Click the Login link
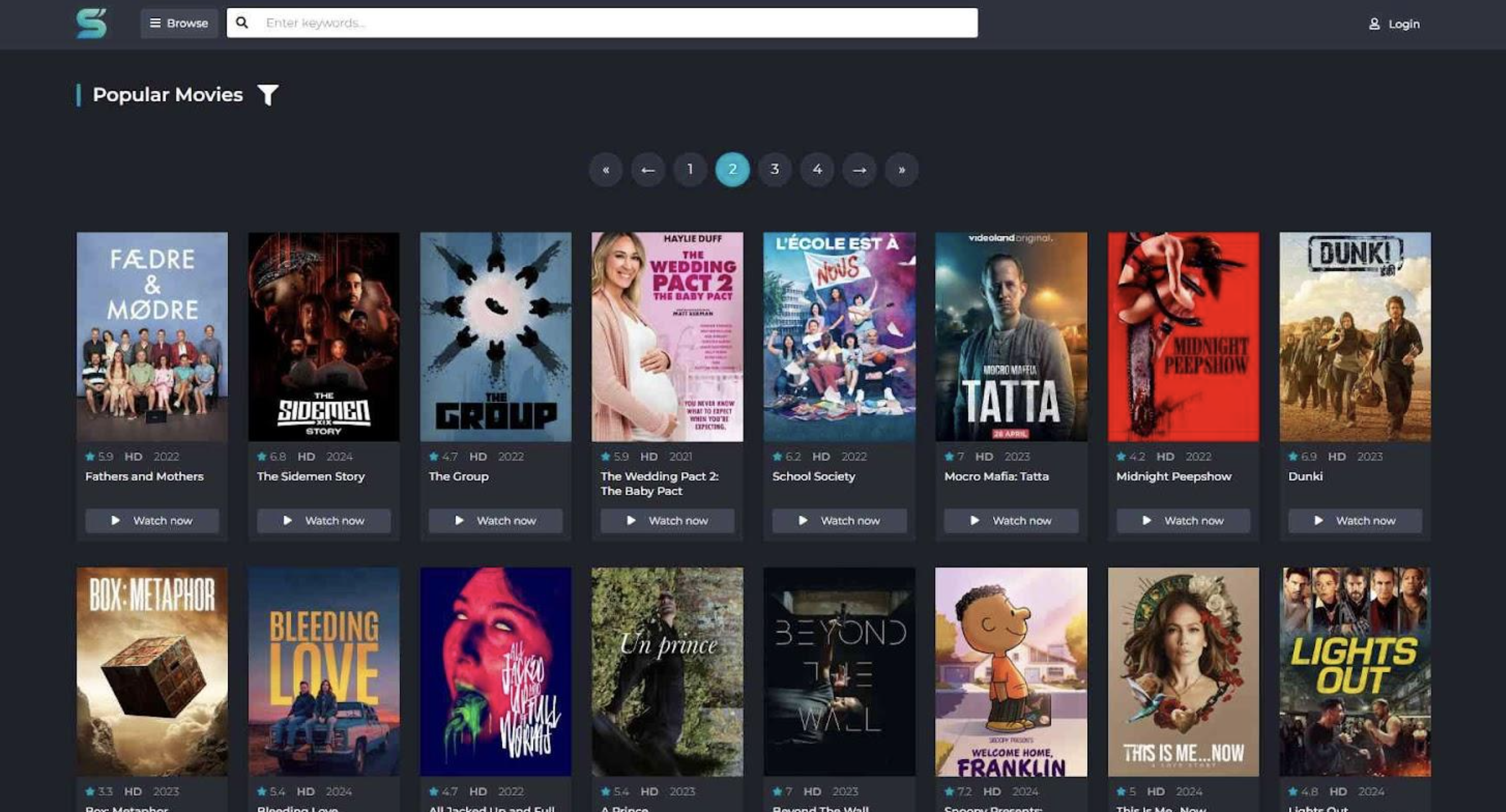 pyautogui.click(x=1394, y=24)
